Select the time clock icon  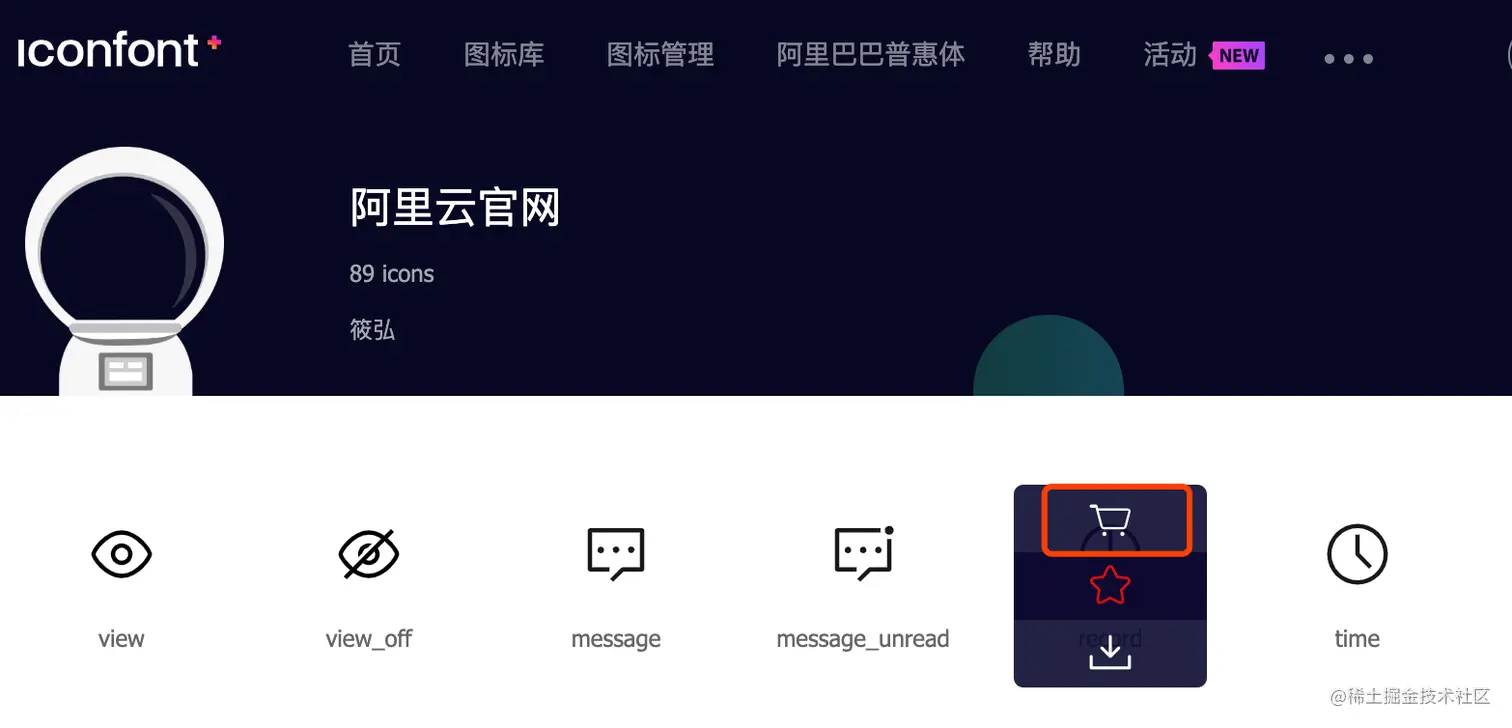click(x=1357, y=554)
